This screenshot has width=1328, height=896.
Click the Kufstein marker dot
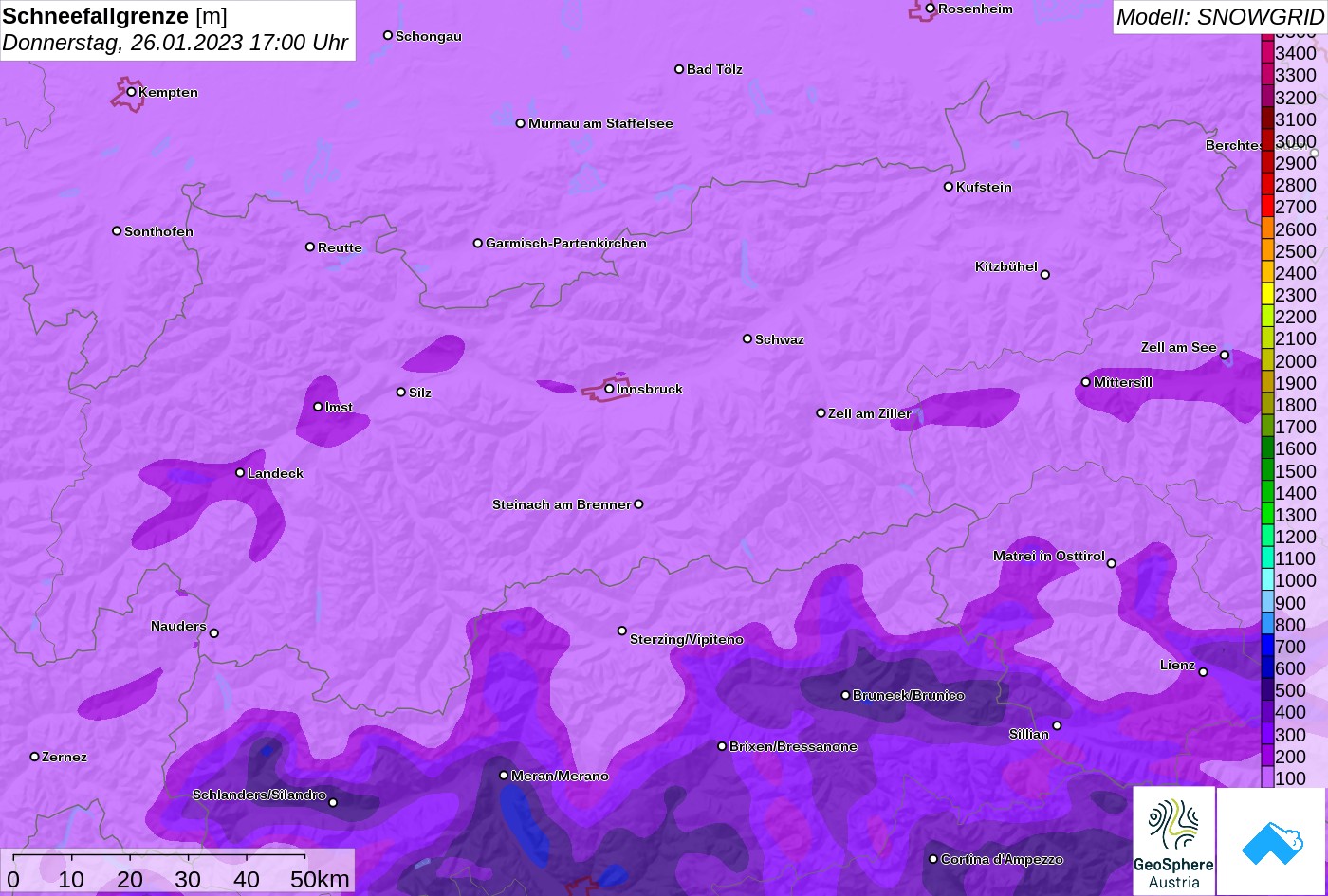coord(949,187)
